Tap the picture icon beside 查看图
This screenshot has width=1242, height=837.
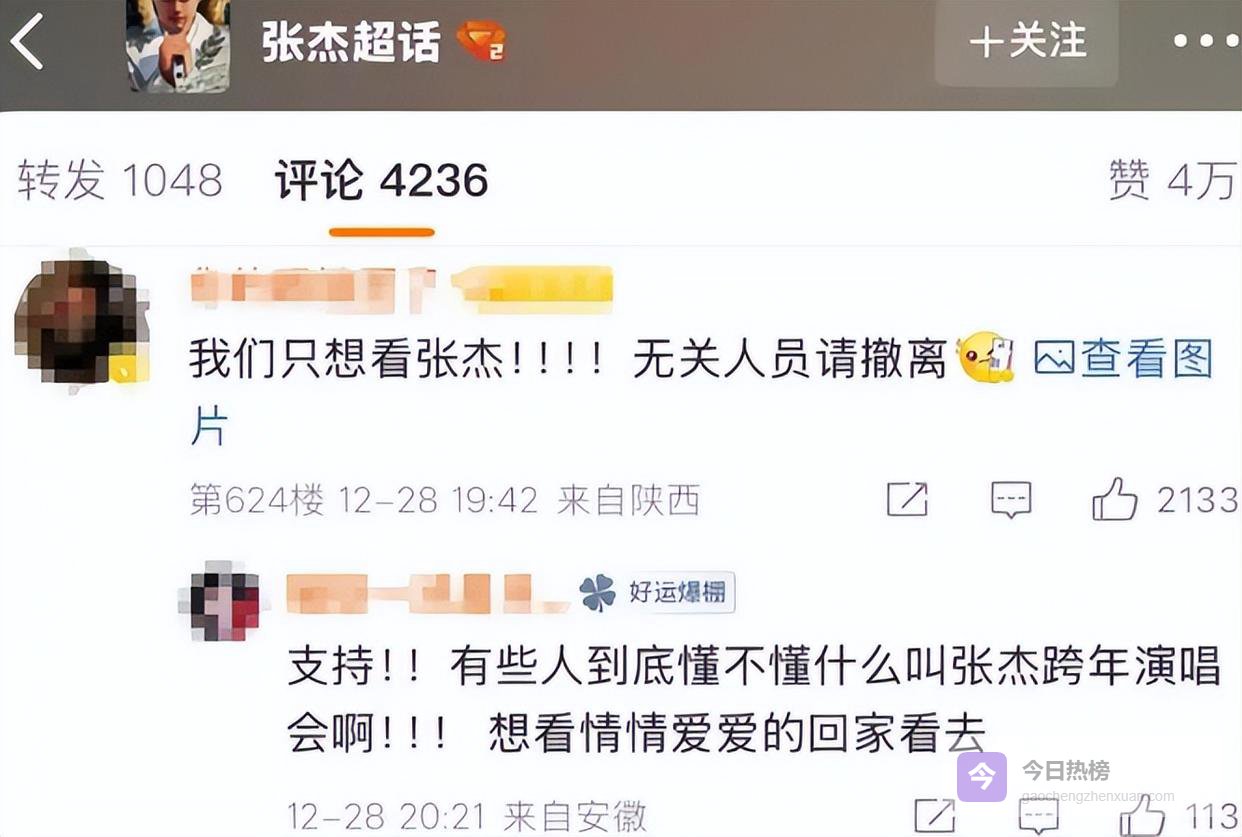(x=1054, y=358)
